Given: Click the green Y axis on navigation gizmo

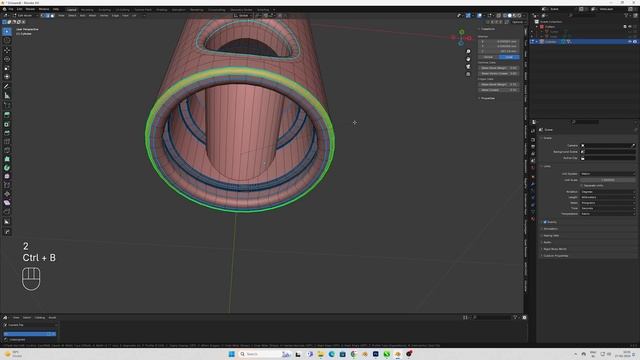Looking at the screenshot, I should [462, 32].
